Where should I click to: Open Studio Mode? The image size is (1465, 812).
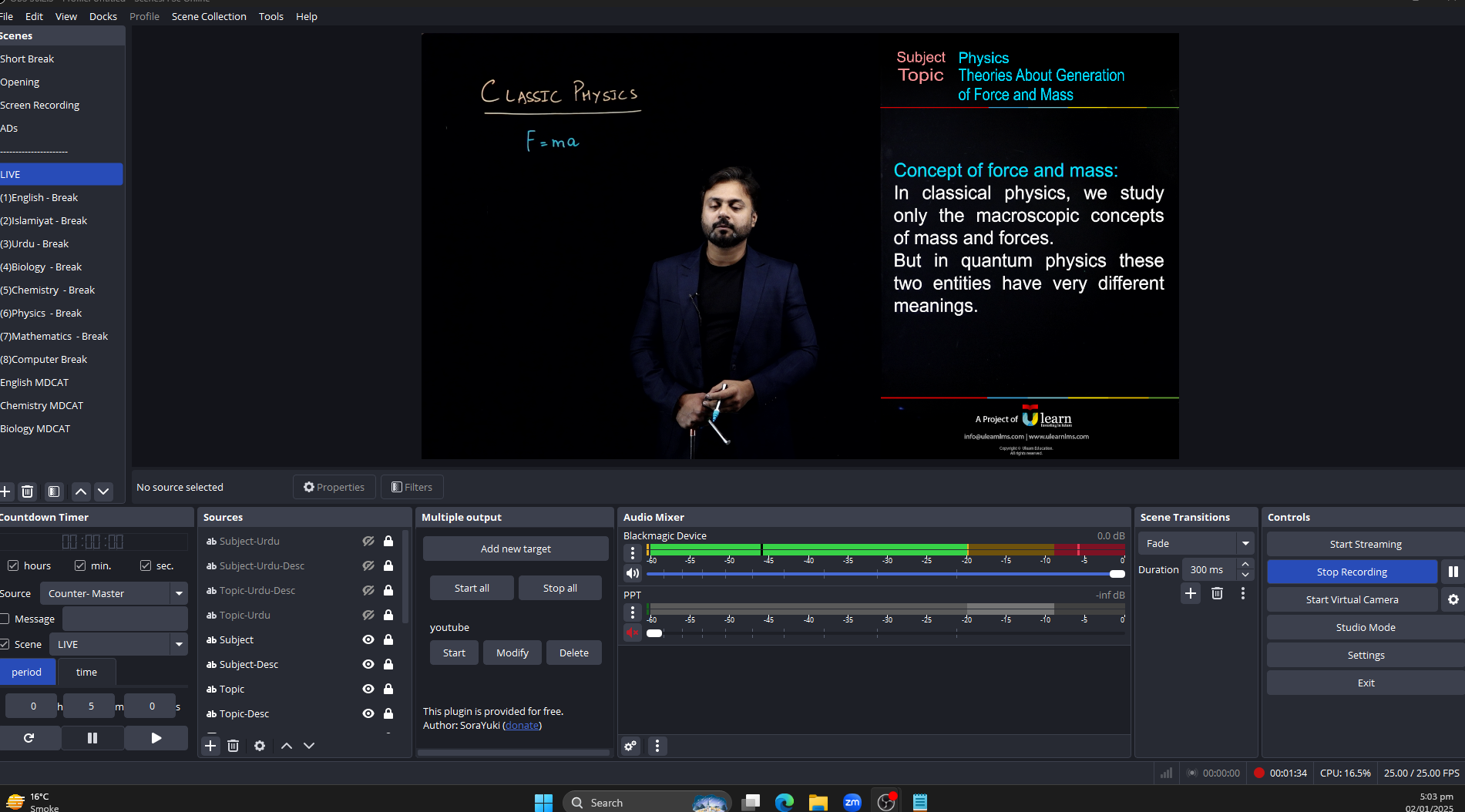tap(1366, 627)
